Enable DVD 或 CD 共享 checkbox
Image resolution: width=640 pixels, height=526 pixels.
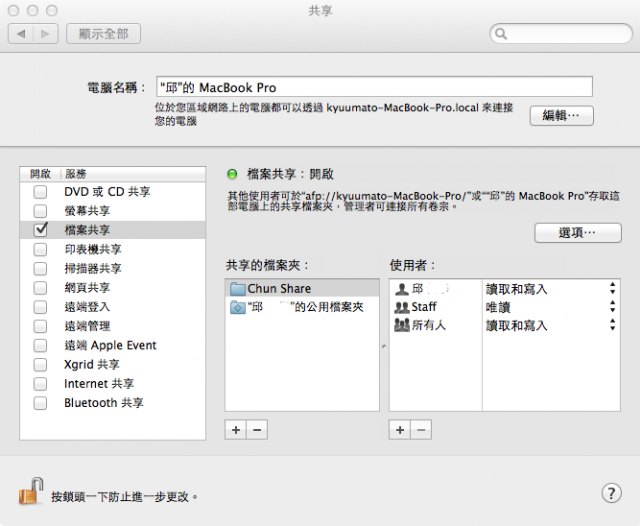pos(40,192)
